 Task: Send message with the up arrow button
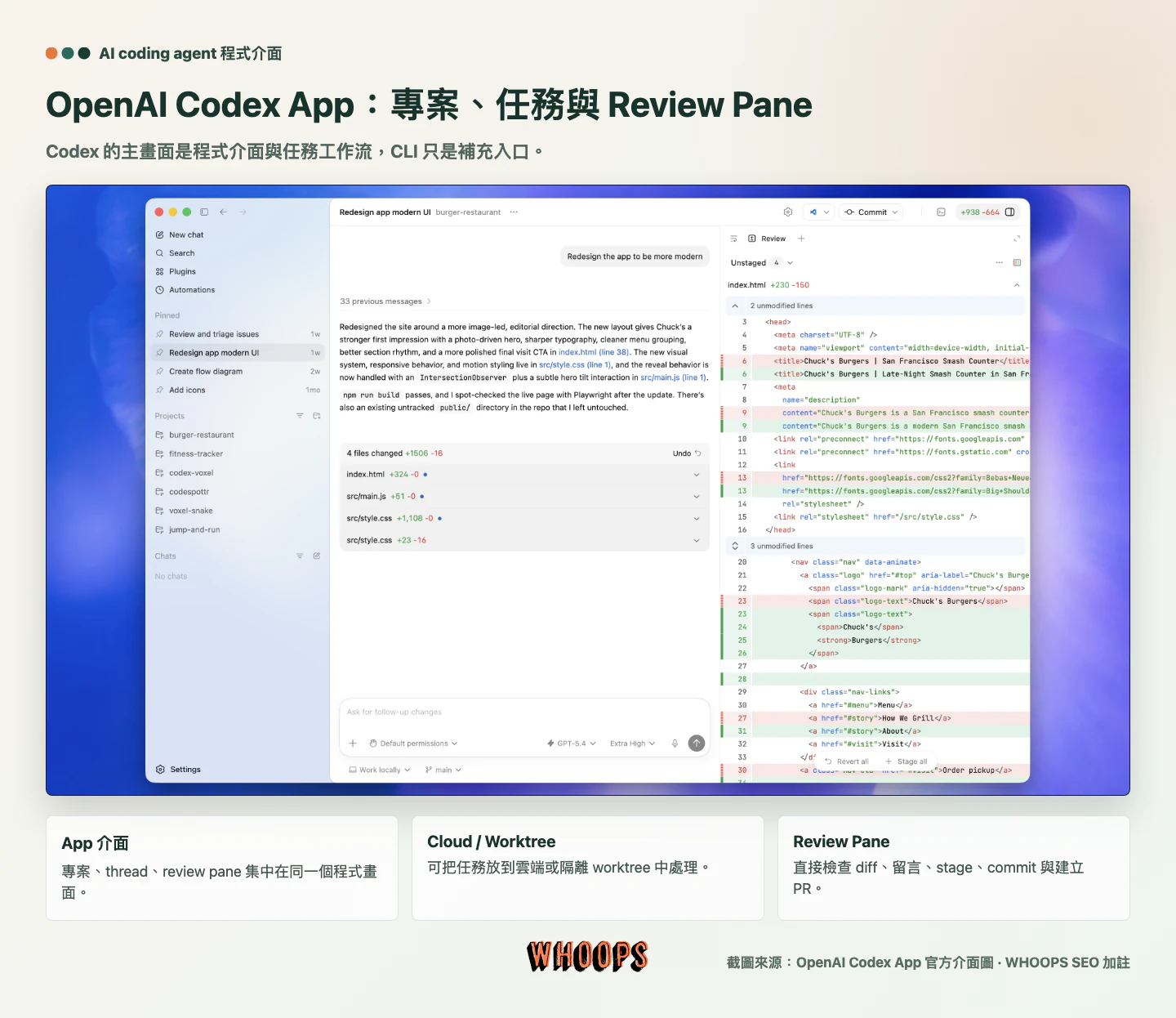click(697, 743)
